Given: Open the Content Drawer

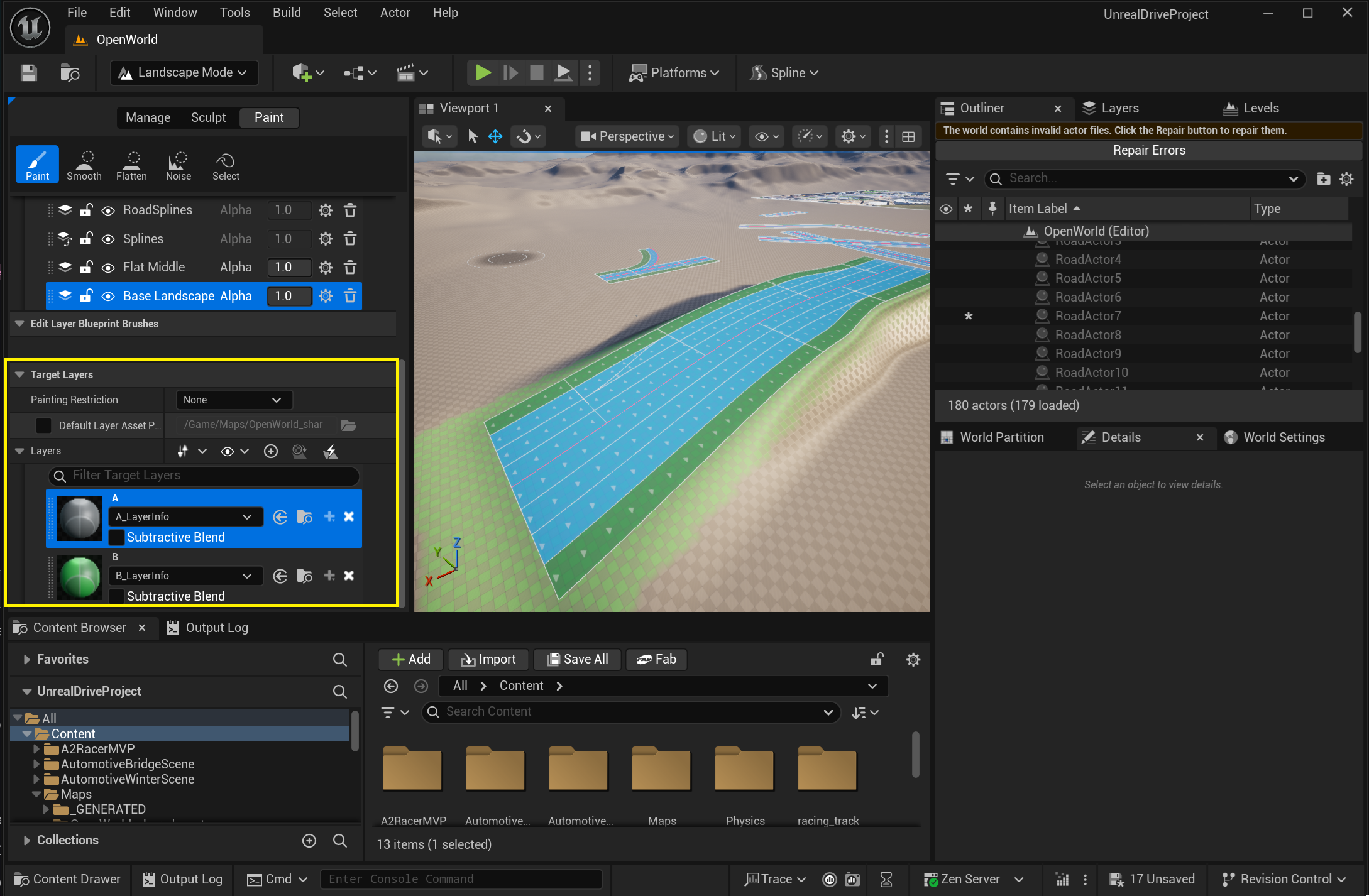Looking at the screenshot, I should 67,879.
